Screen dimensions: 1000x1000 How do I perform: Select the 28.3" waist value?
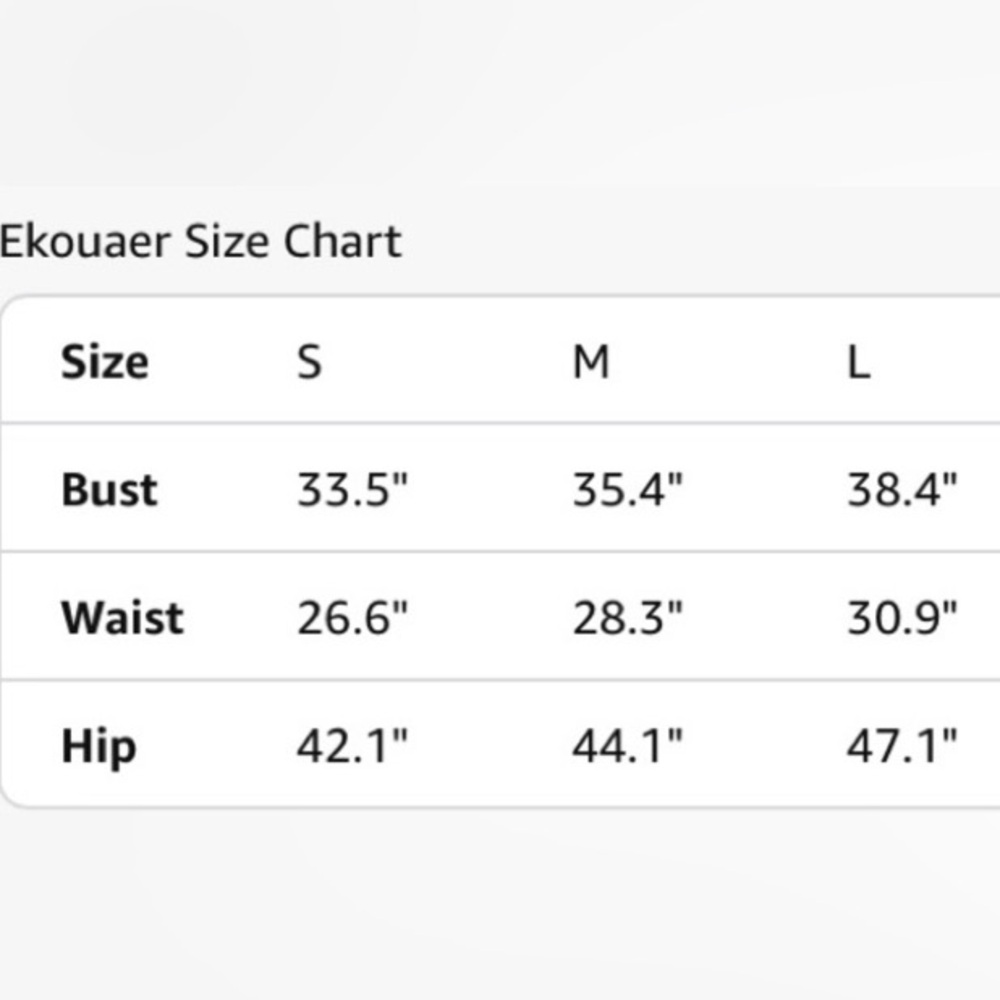point(627,618)
